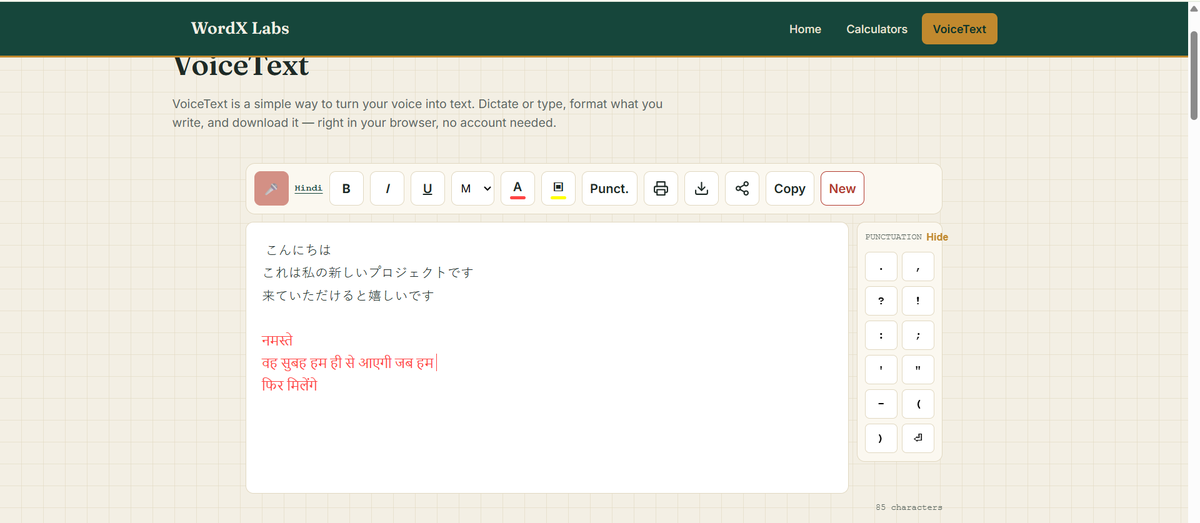Insert a question mark
This screenshot has height=523, width=1200.
coord(881,301)
